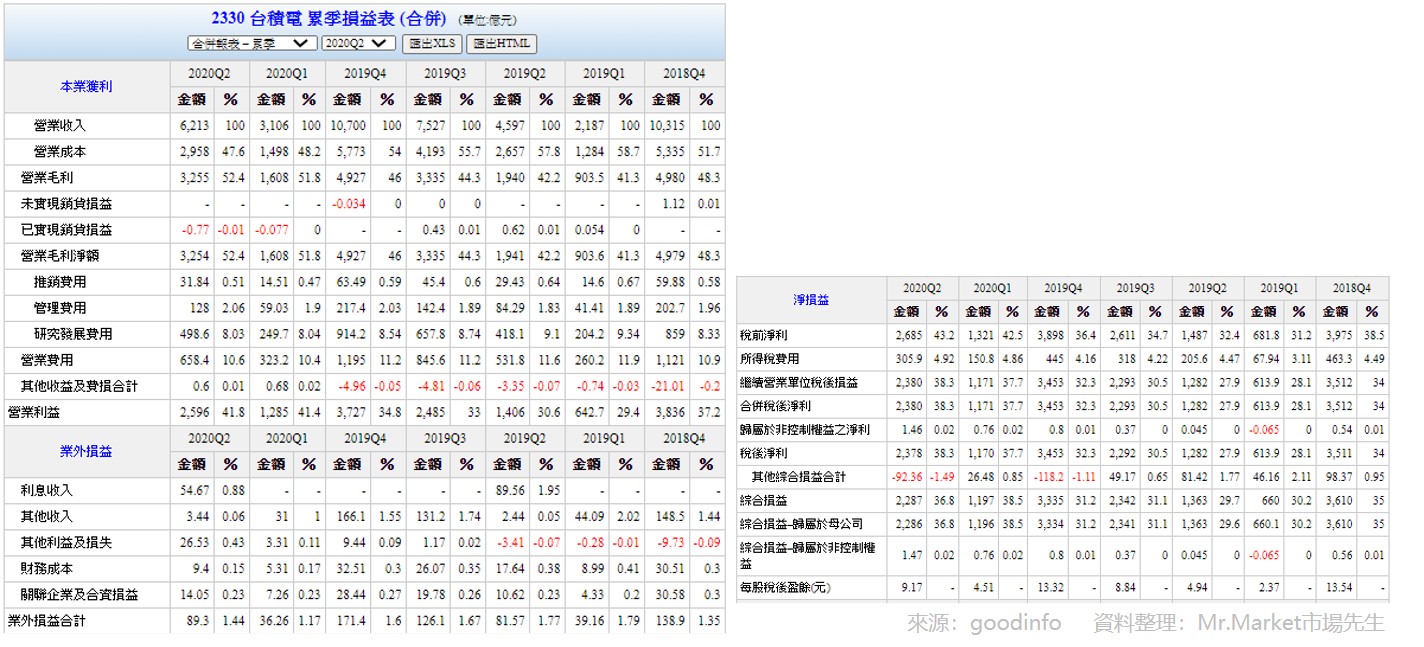Click the 2019Q1 header in 業外損益 section
Viewport: 1424px width, 647px height.
[604, 439]
